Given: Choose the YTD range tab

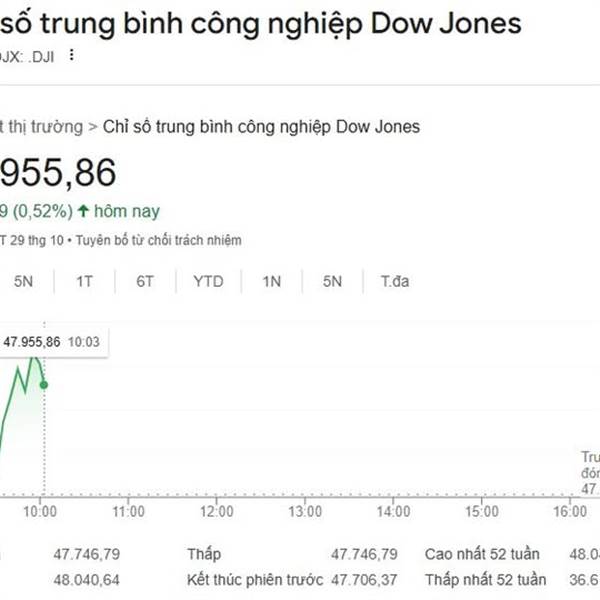Looking at the screenshot, I should point(208,281).
